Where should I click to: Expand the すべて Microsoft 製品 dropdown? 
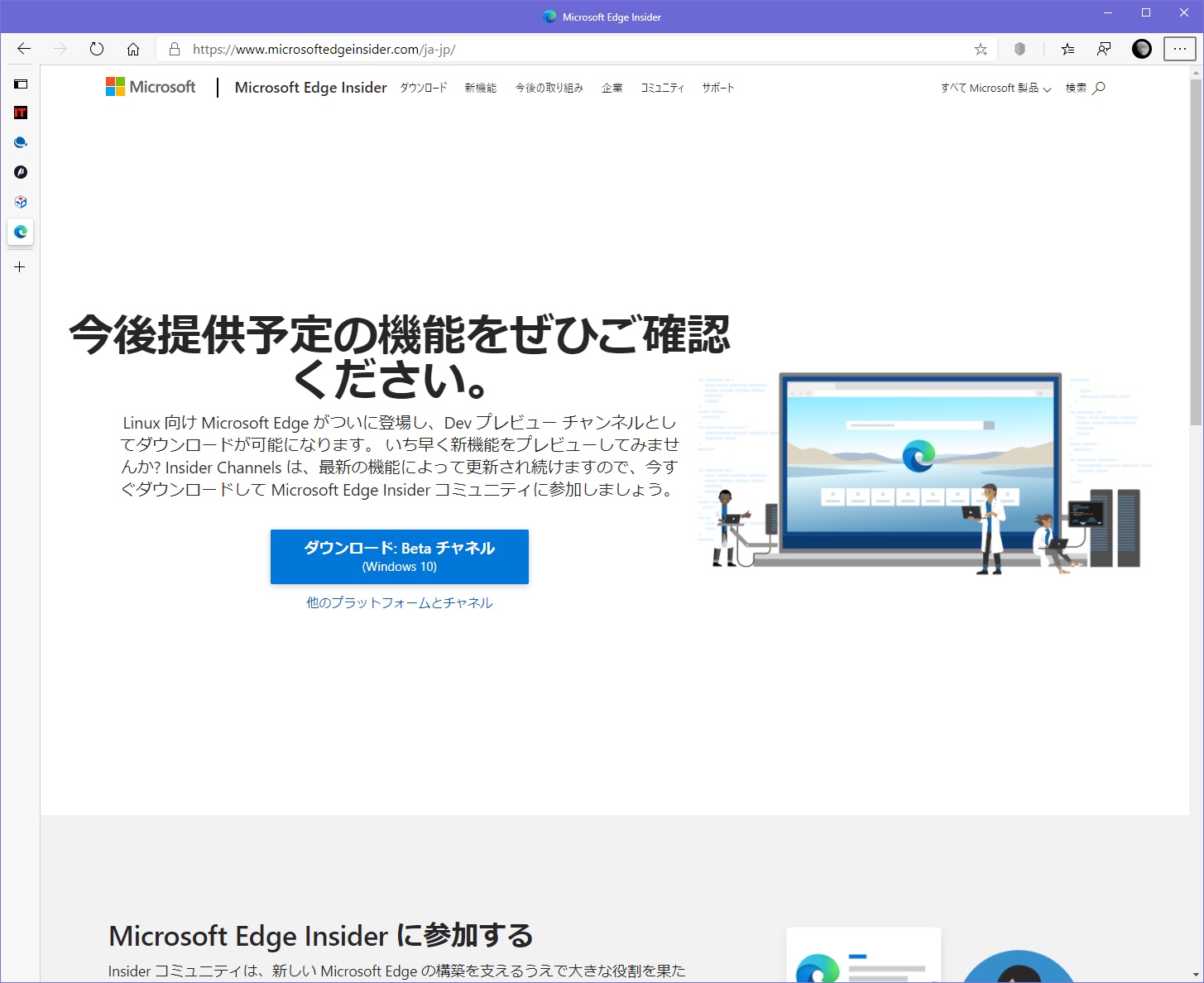[x=996, y=88]
